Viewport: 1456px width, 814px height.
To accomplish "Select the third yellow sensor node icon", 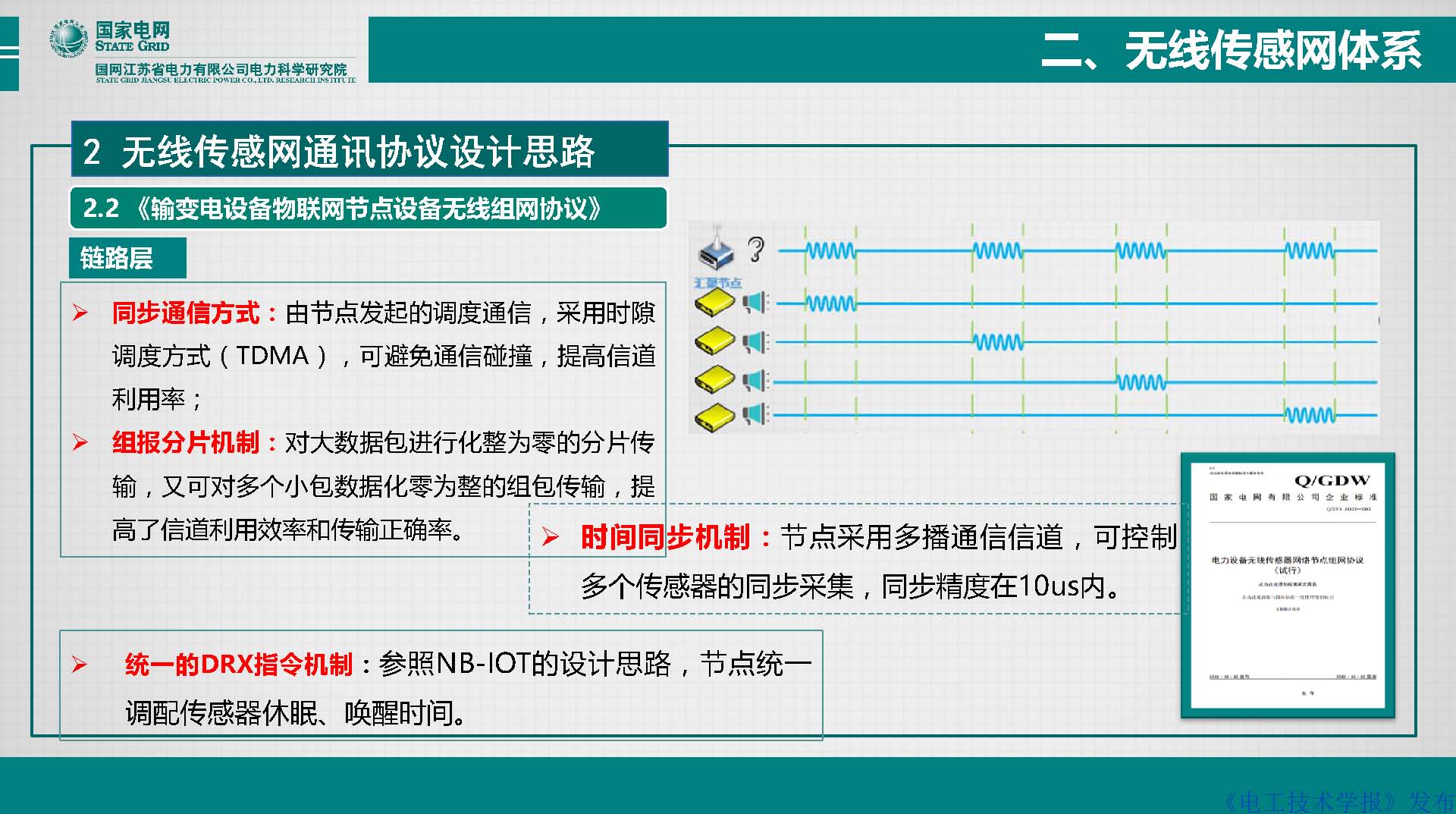I will point(715,379).
